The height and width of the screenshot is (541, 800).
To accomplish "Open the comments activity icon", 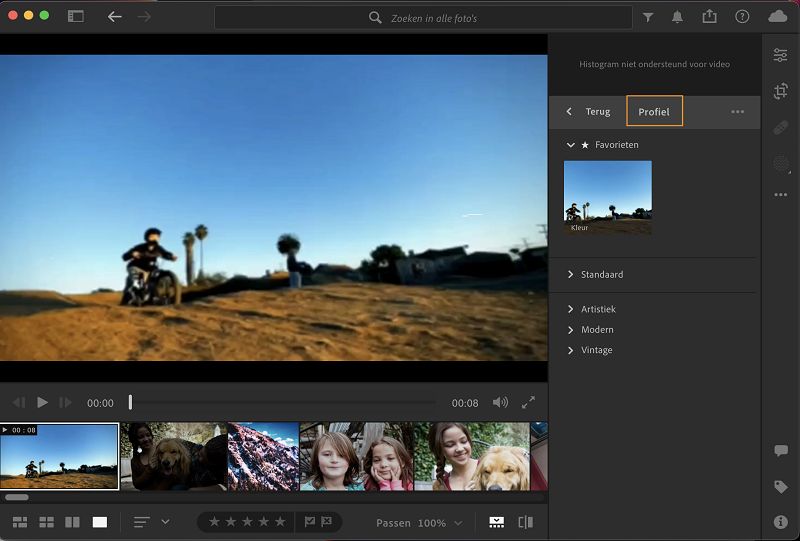I will (781, 451).
